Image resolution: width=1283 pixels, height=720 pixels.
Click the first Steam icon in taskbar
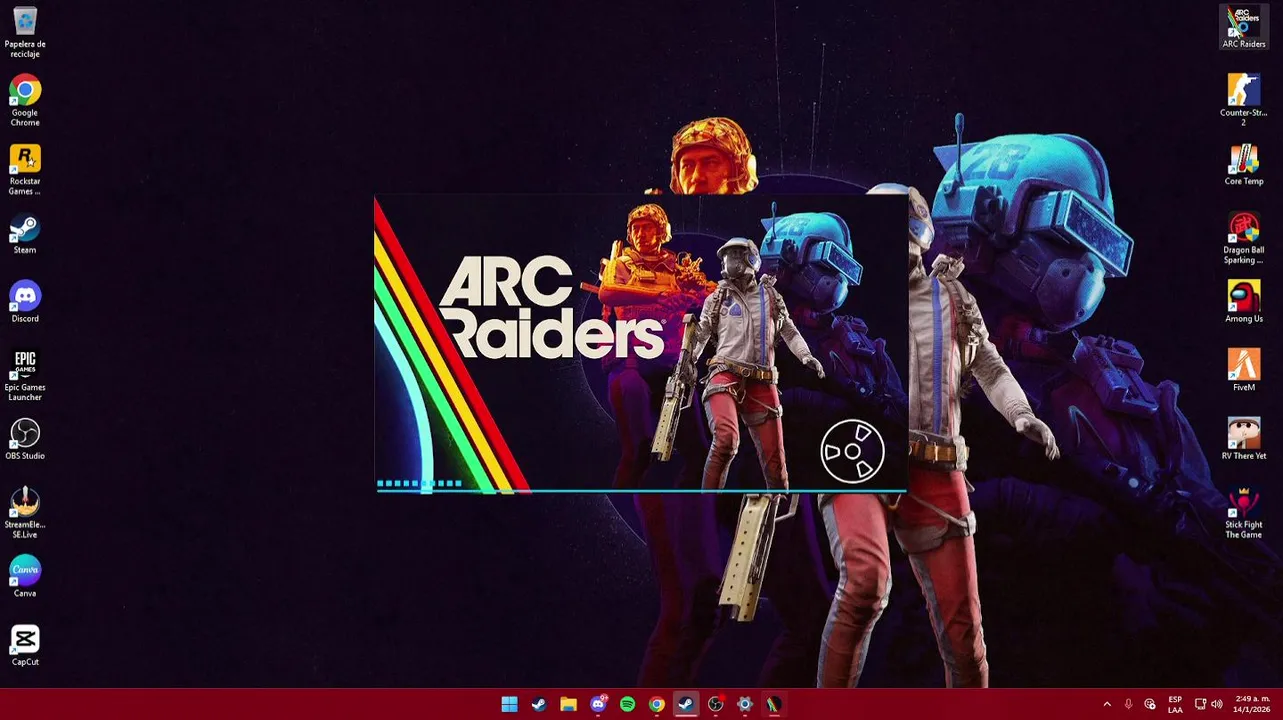point(538,704)
